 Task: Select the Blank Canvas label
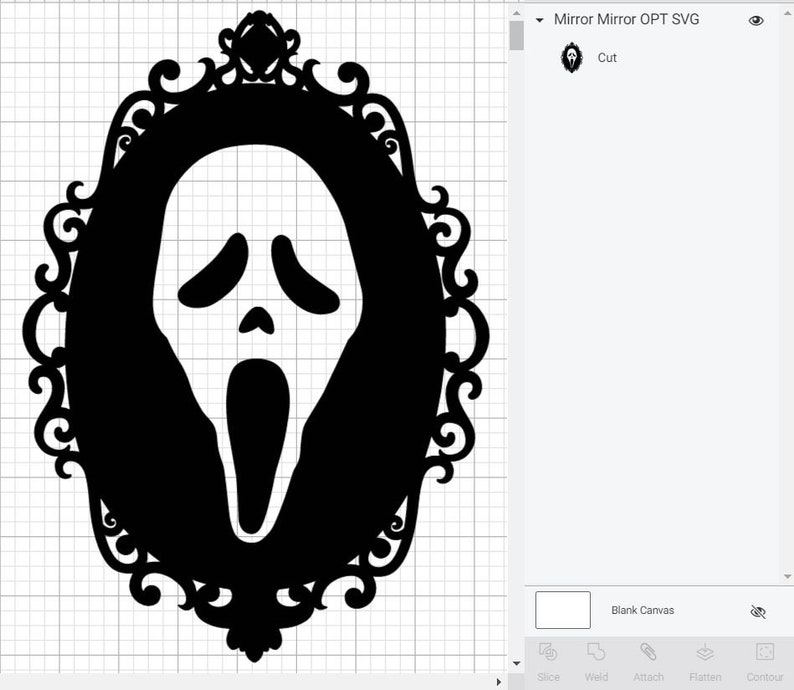point(643,610)
